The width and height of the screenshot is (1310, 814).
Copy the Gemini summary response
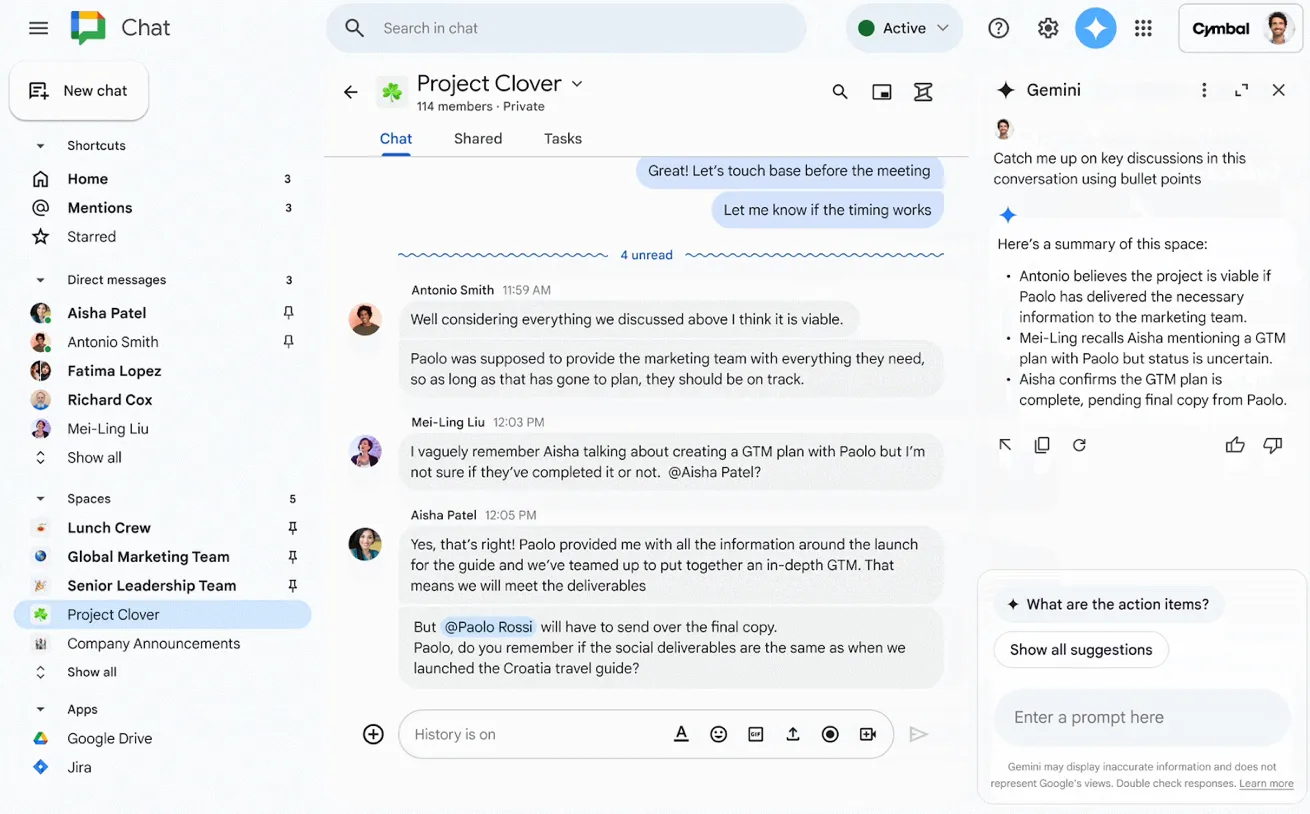coord(1042,445)
